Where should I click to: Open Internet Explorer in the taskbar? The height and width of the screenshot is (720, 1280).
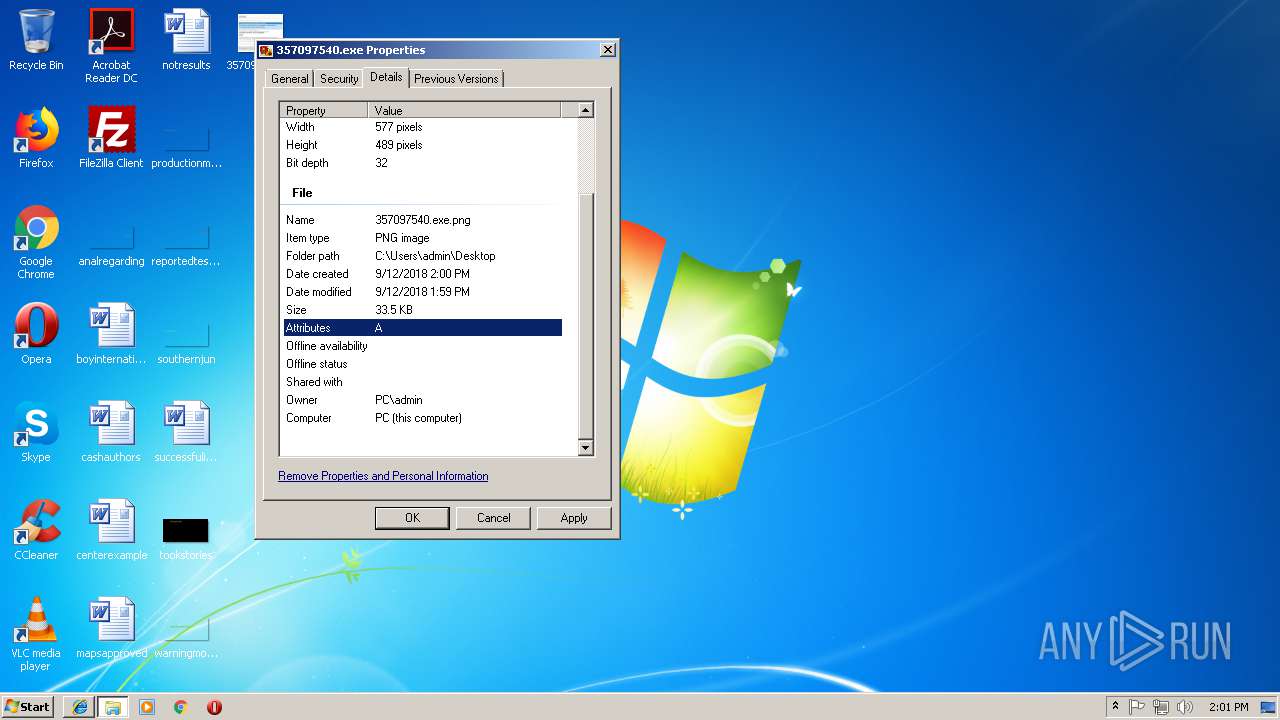[x=79, y=707]
